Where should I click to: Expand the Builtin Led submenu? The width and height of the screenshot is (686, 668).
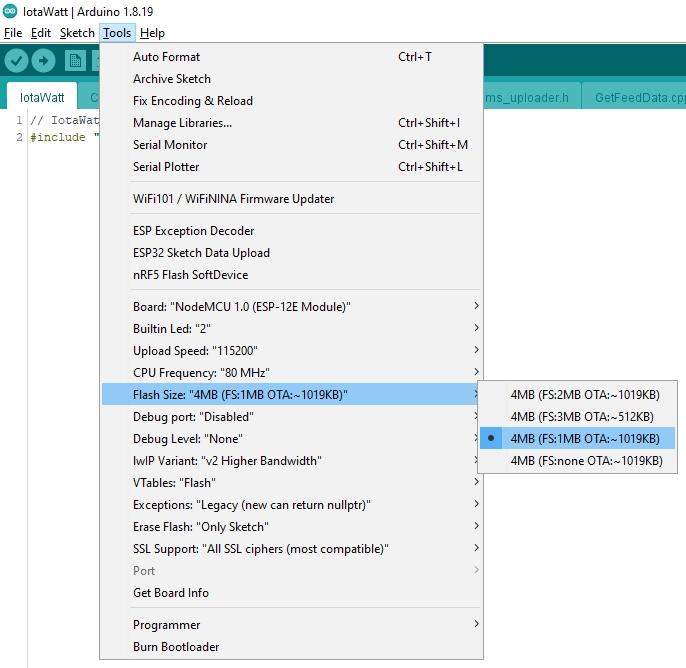tap(292, 329)
